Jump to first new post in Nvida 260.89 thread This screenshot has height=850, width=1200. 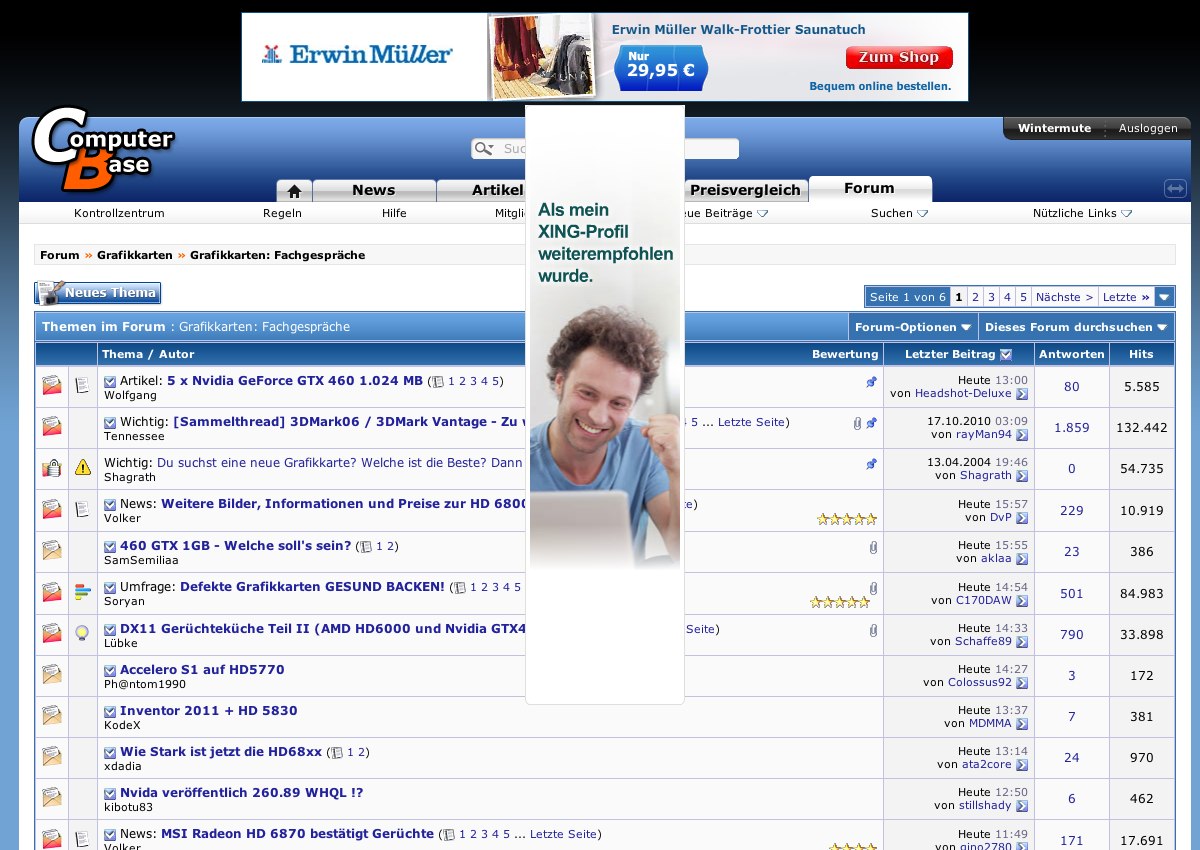coord(110,793)
